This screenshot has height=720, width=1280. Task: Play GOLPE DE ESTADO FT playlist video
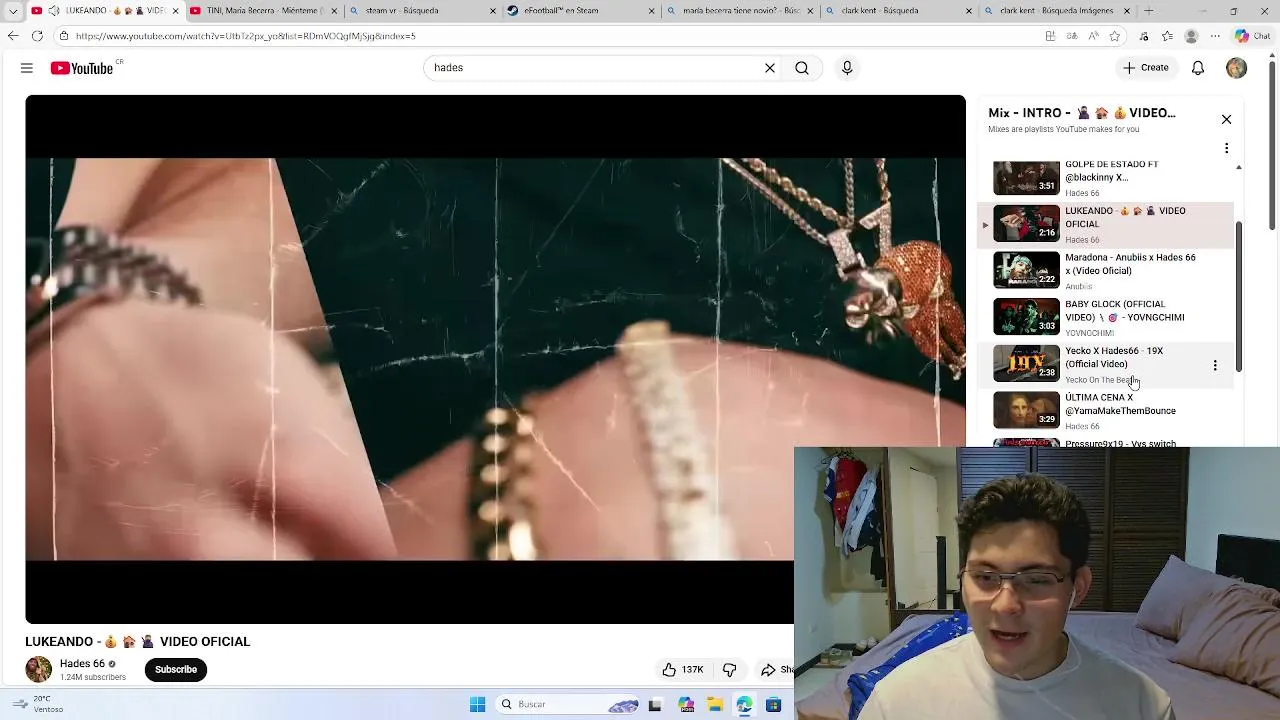pos(1105,178)
